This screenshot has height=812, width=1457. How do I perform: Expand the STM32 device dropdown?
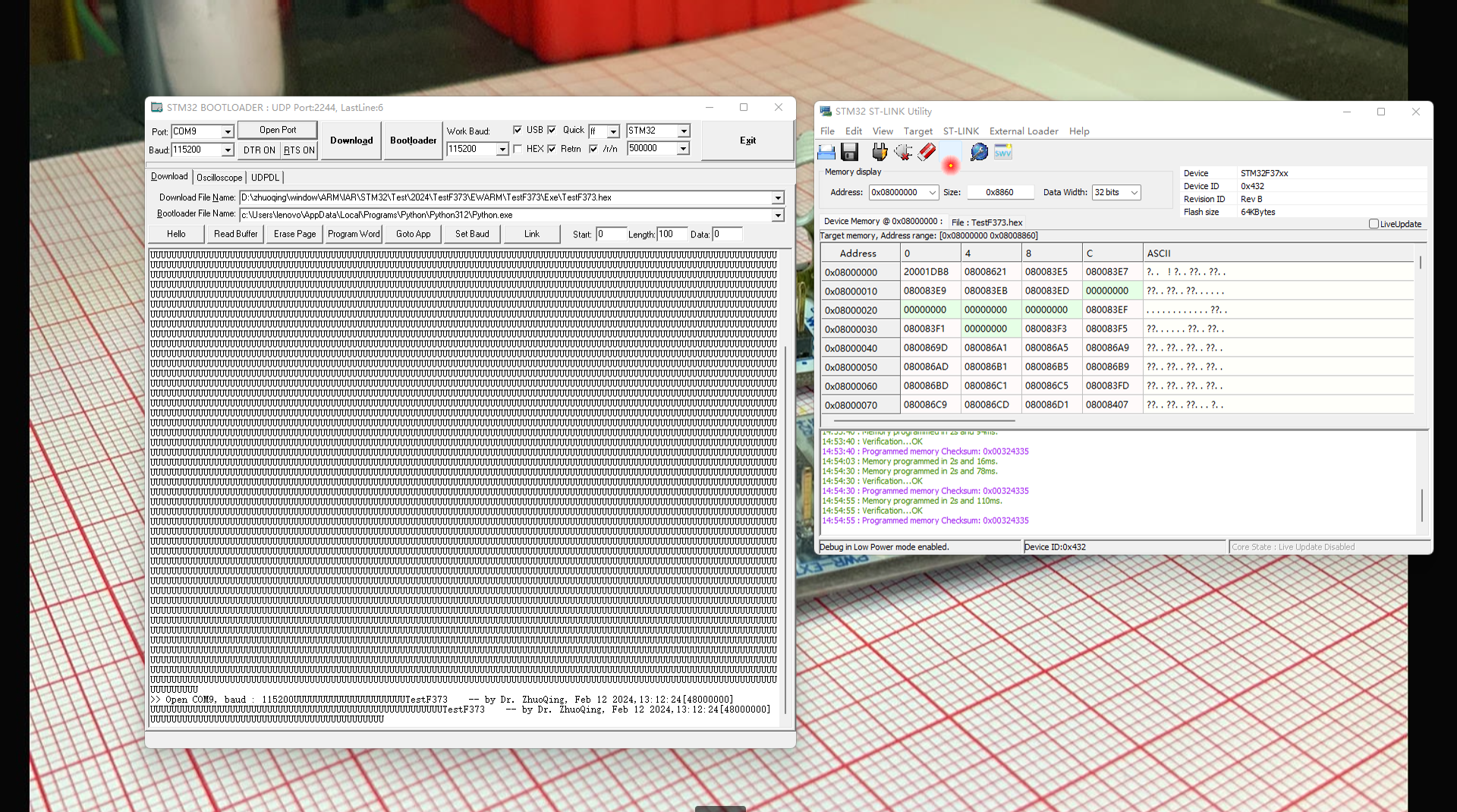click(684, 131)
